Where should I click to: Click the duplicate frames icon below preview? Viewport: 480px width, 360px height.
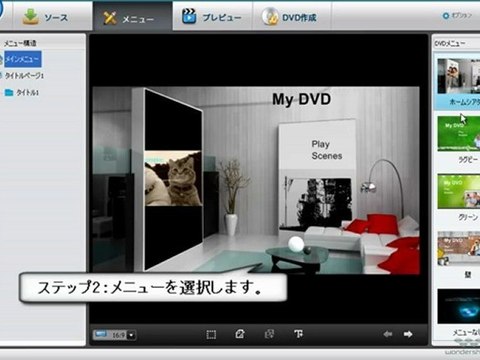269,334
